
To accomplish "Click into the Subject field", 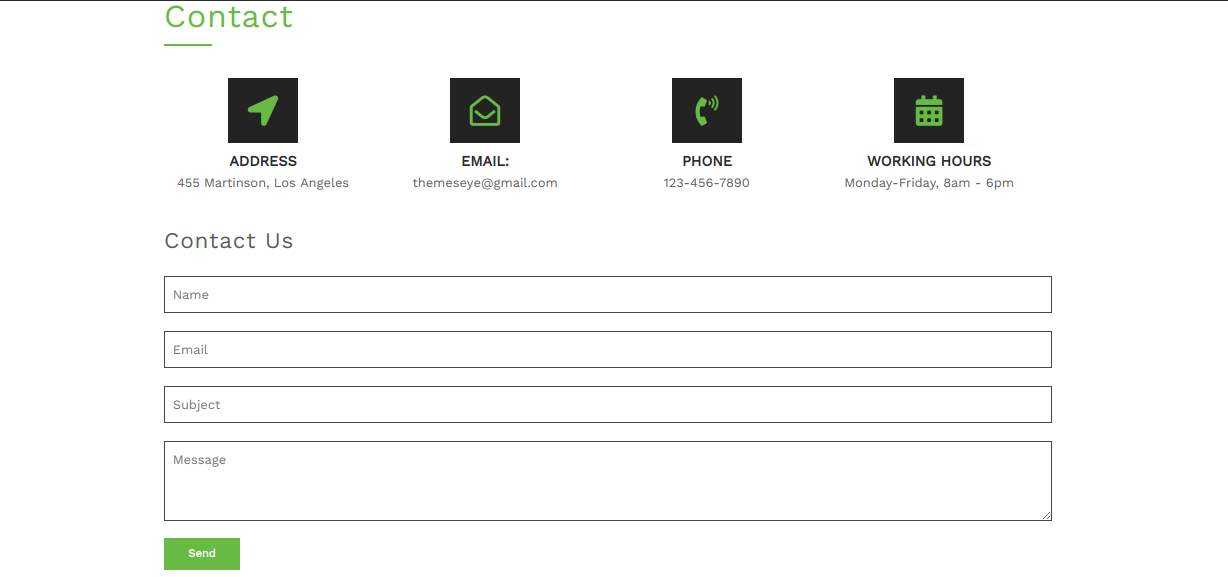I will click(x=607, y=405).
